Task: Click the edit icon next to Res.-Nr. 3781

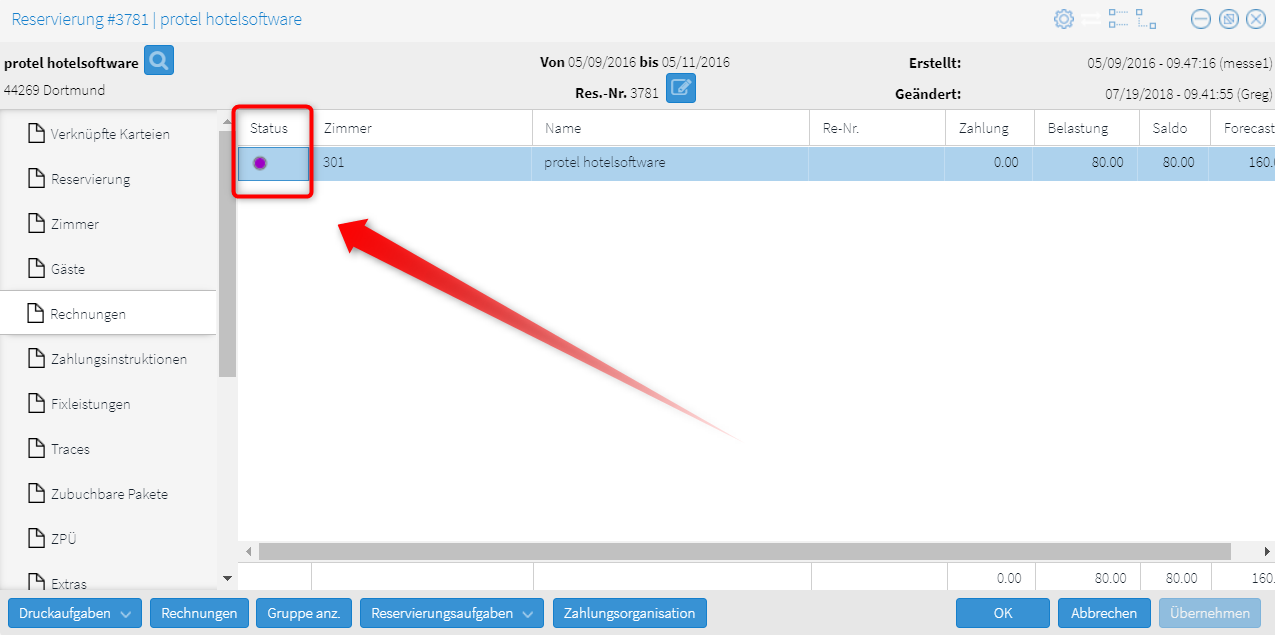Action: [x=681, y=89]
